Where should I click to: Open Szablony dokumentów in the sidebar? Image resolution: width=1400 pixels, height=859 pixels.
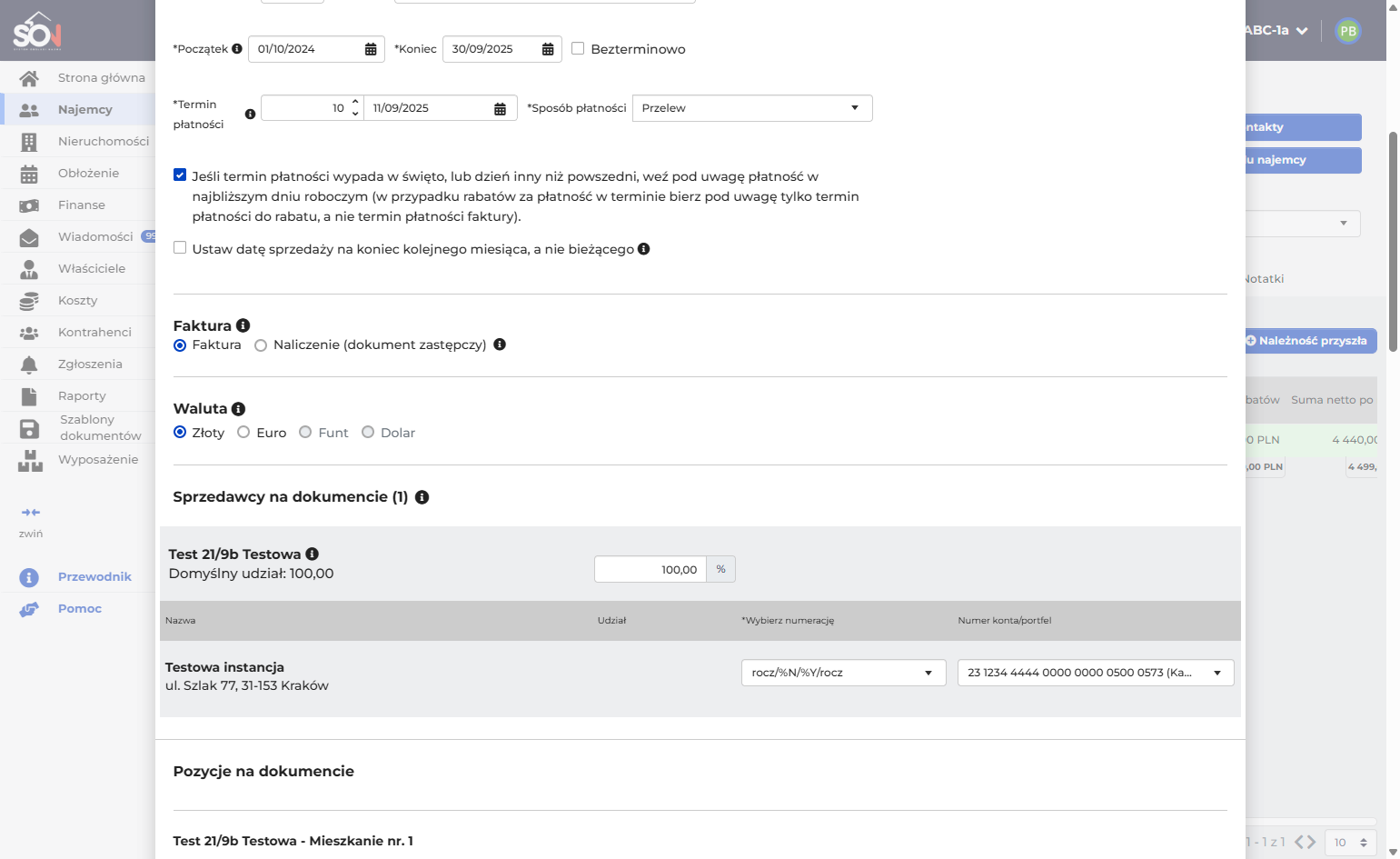(x=77, y=428)
